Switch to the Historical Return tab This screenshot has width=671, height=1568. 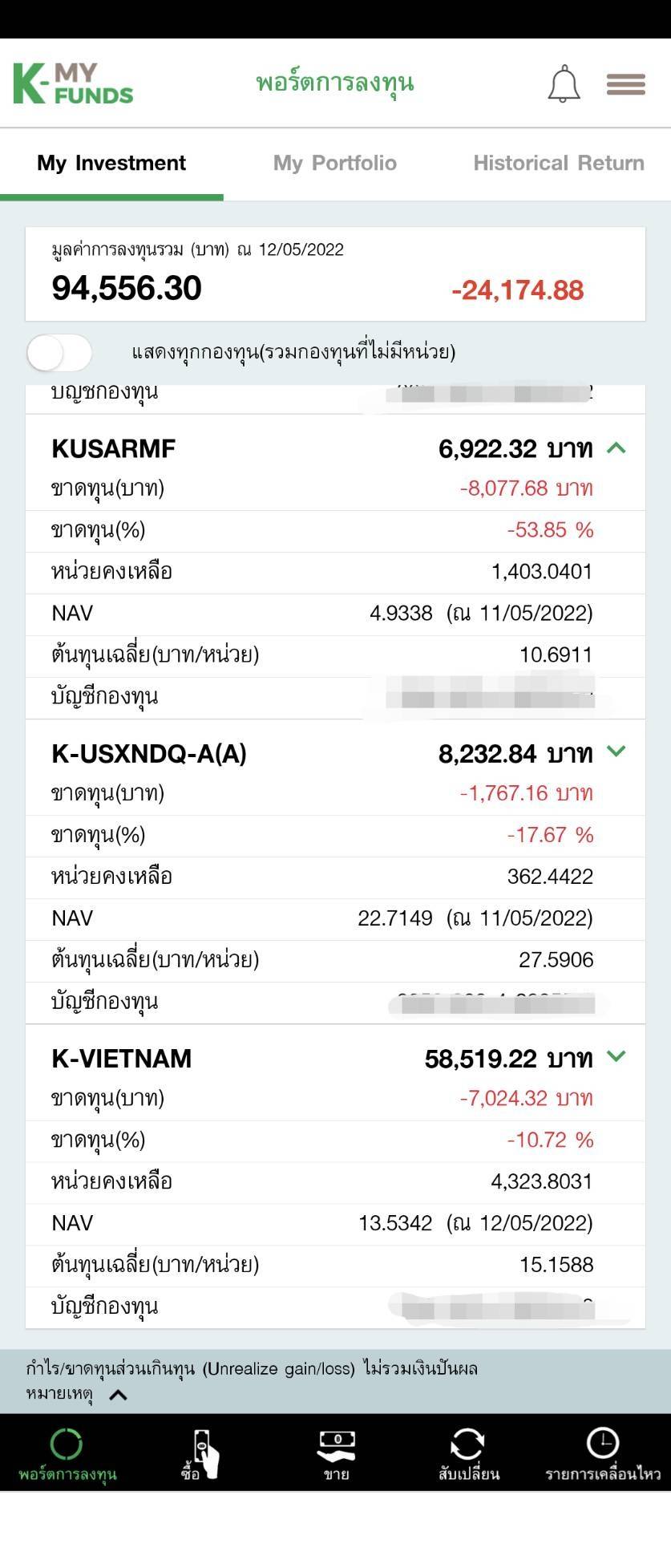[559, 163]
